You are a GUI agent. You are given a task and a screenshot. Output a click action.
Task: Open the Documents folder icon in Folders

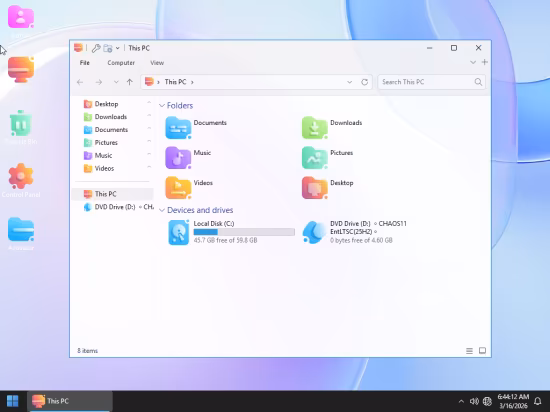[x=178, y=128]
